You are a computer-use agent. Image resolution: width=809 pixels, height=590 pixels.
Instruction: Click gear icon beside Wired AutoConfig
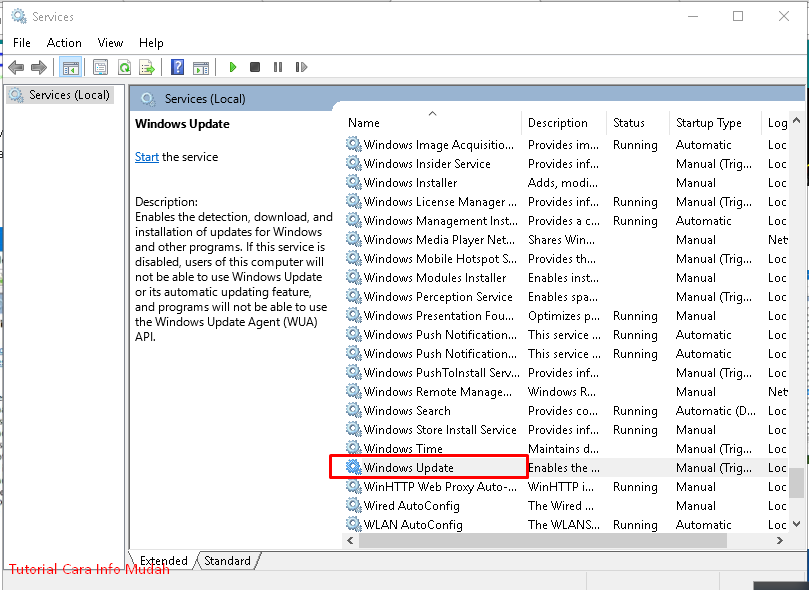coord(353,505)
